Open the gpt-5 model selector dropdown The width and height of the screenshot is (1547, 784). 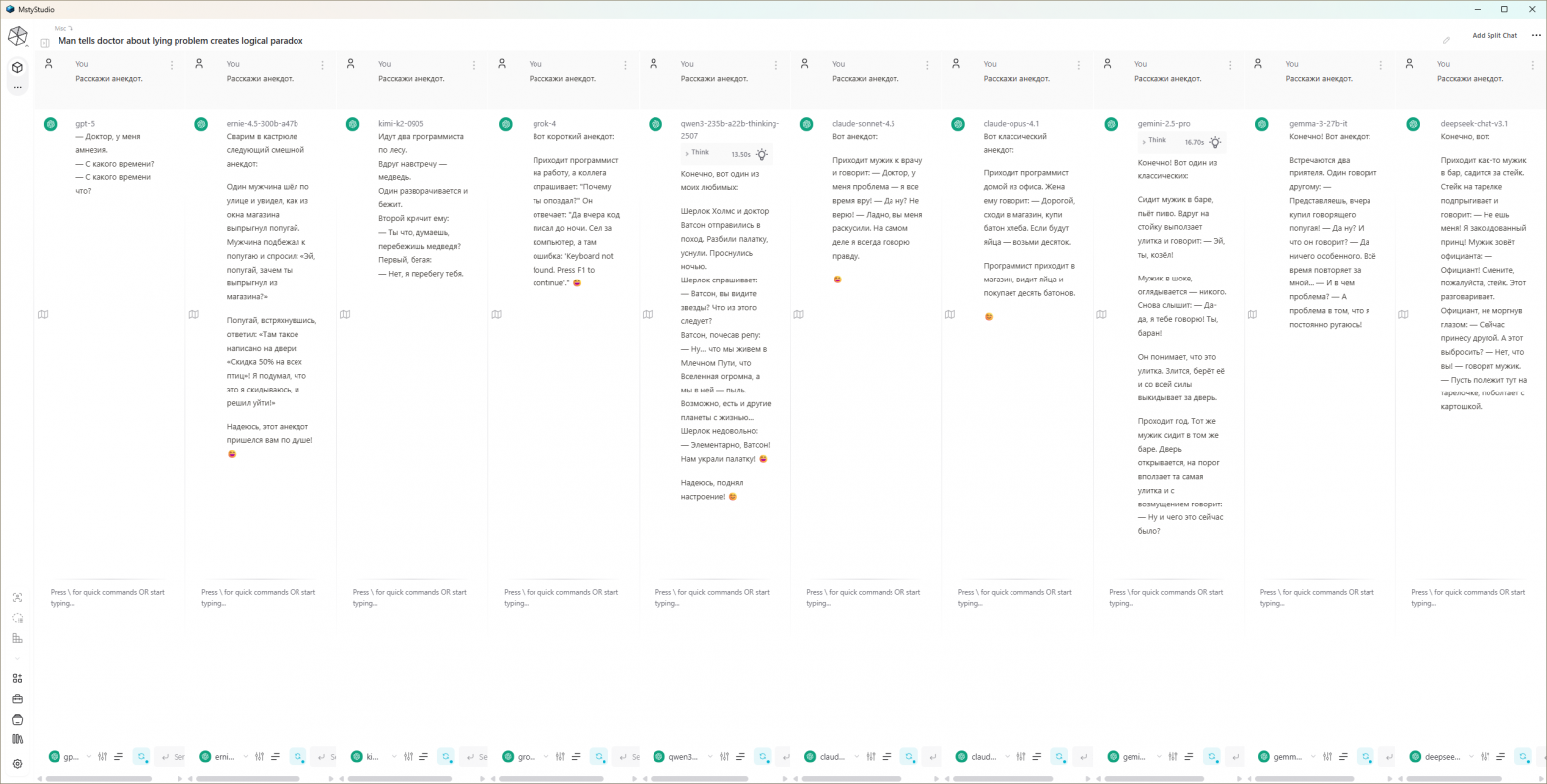69,757
